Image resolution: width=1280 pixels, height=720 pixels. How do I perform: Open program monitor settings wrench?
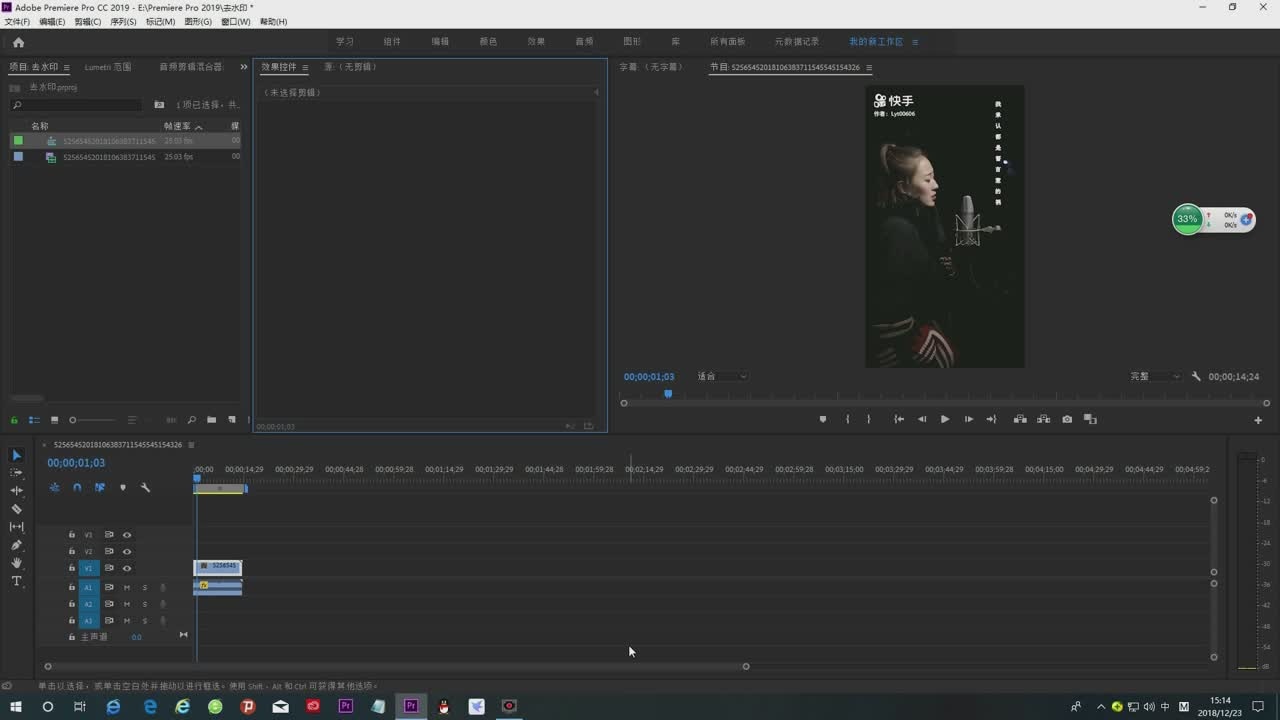click(x=1196, y=376)
